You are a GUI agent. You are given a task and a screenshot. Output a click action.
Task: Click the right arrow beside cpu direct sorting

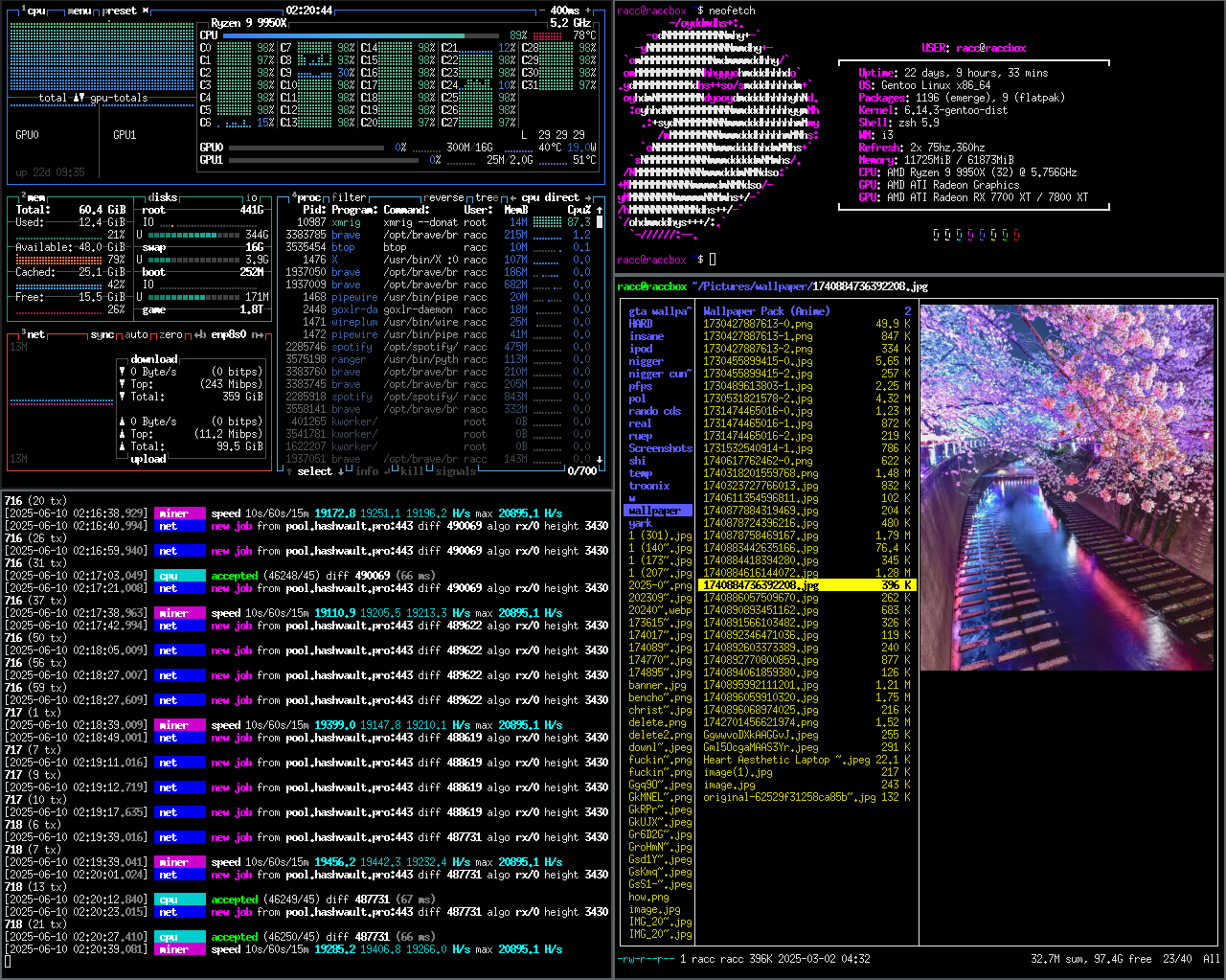pyautogui.click(x=590, y=198)
